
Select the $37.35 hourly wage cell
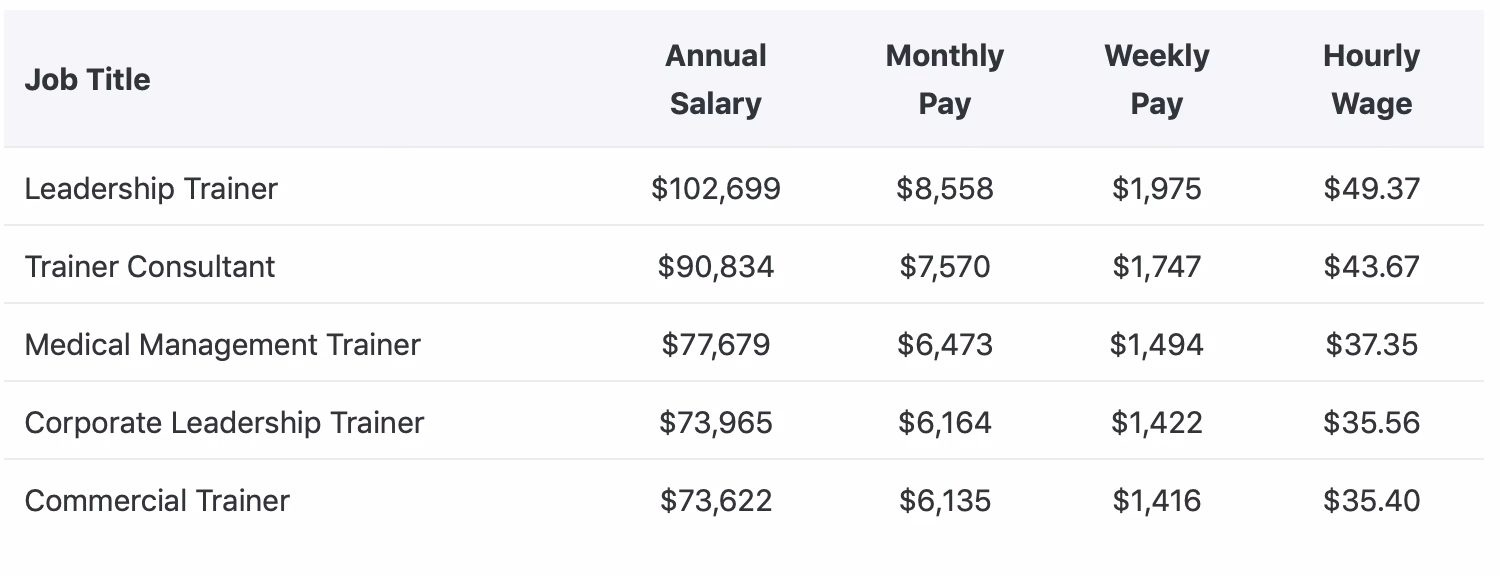[x=1371, y=344]
